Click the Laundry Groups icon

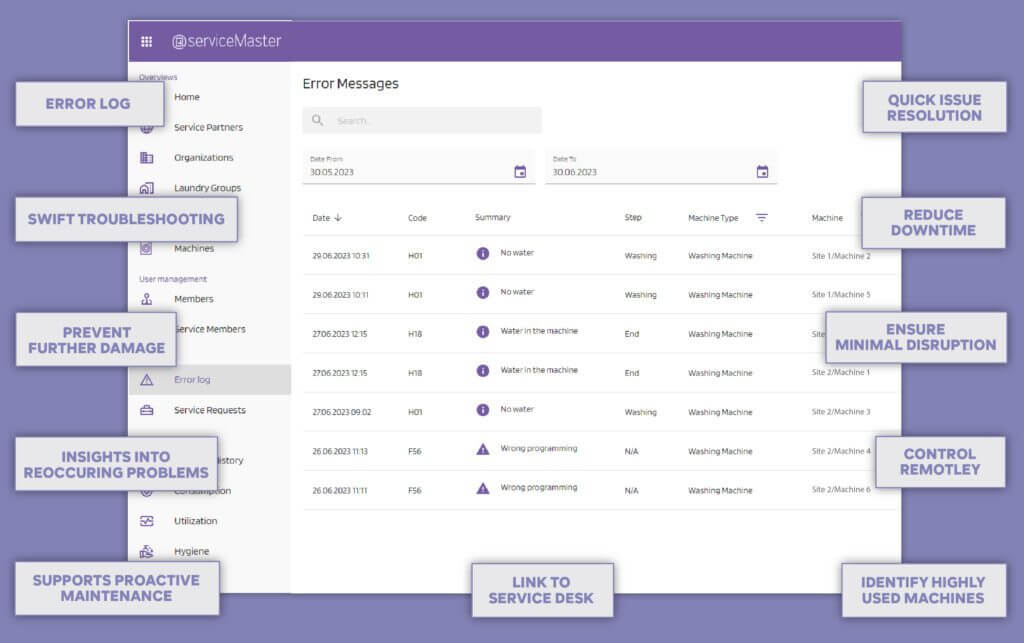coord(147,188)
